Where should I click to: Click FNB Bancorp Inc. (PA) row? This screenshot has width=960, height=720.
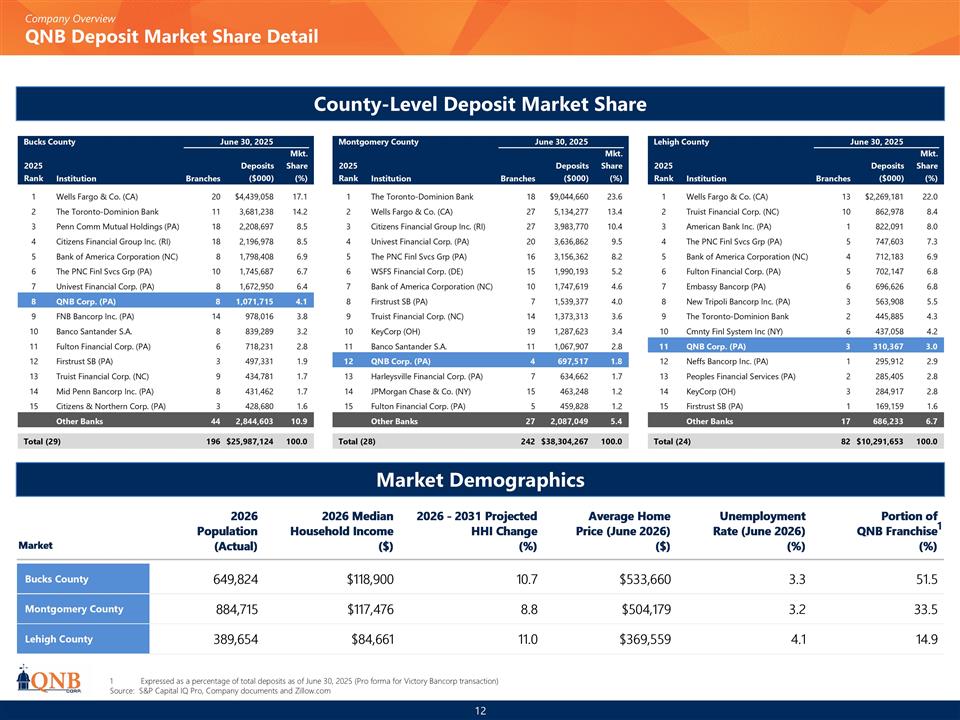click(165, 317)
